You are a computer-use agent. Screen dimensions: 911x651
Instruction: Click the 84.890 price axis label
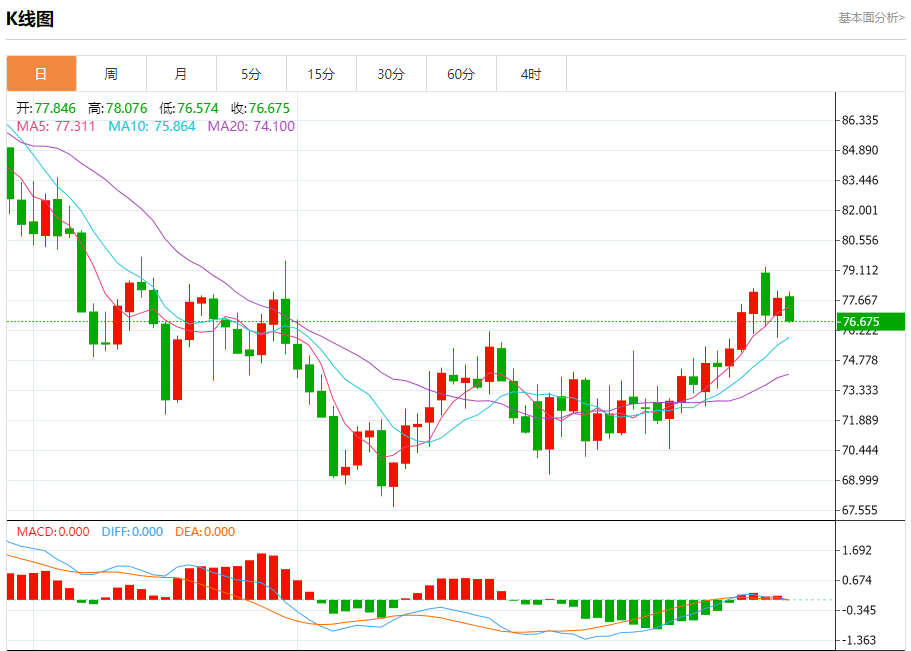[x=860, y=151]
